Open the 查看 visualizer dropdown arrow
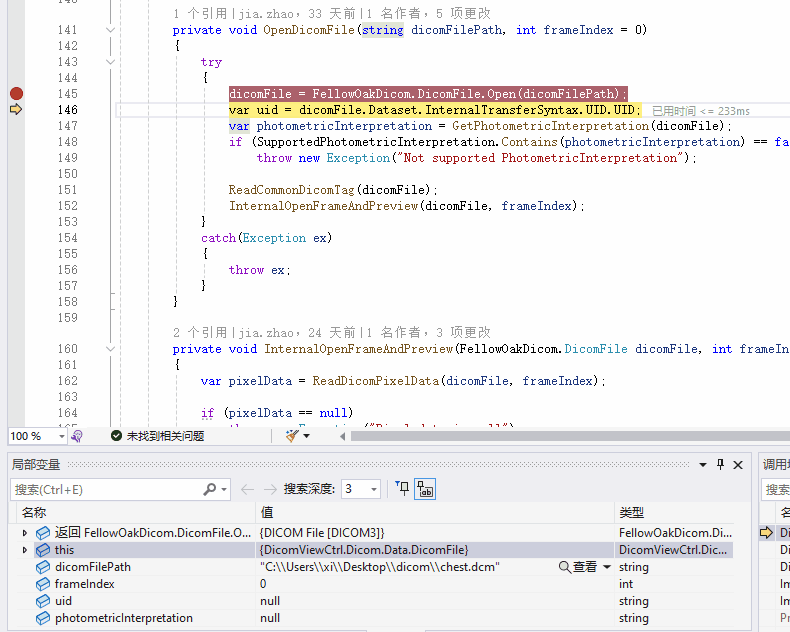Screen dimensions: 790x632 click(x=607, y=567)
